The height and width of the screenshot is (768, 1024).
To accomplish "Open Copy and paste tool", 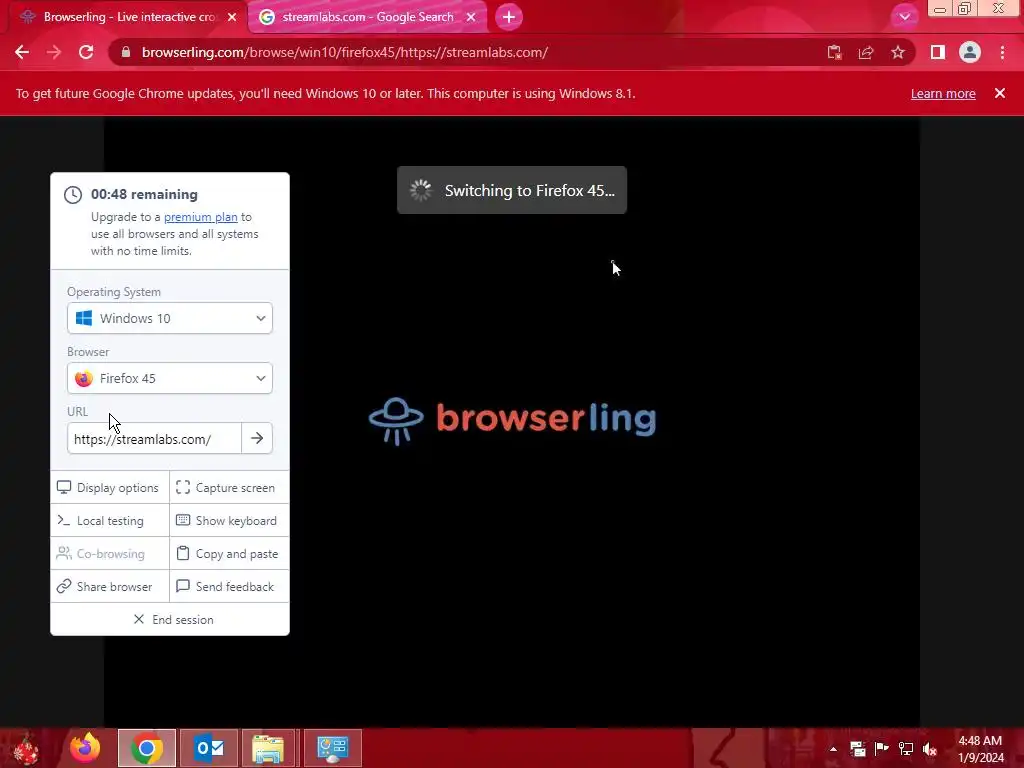I will pos(229,554).
